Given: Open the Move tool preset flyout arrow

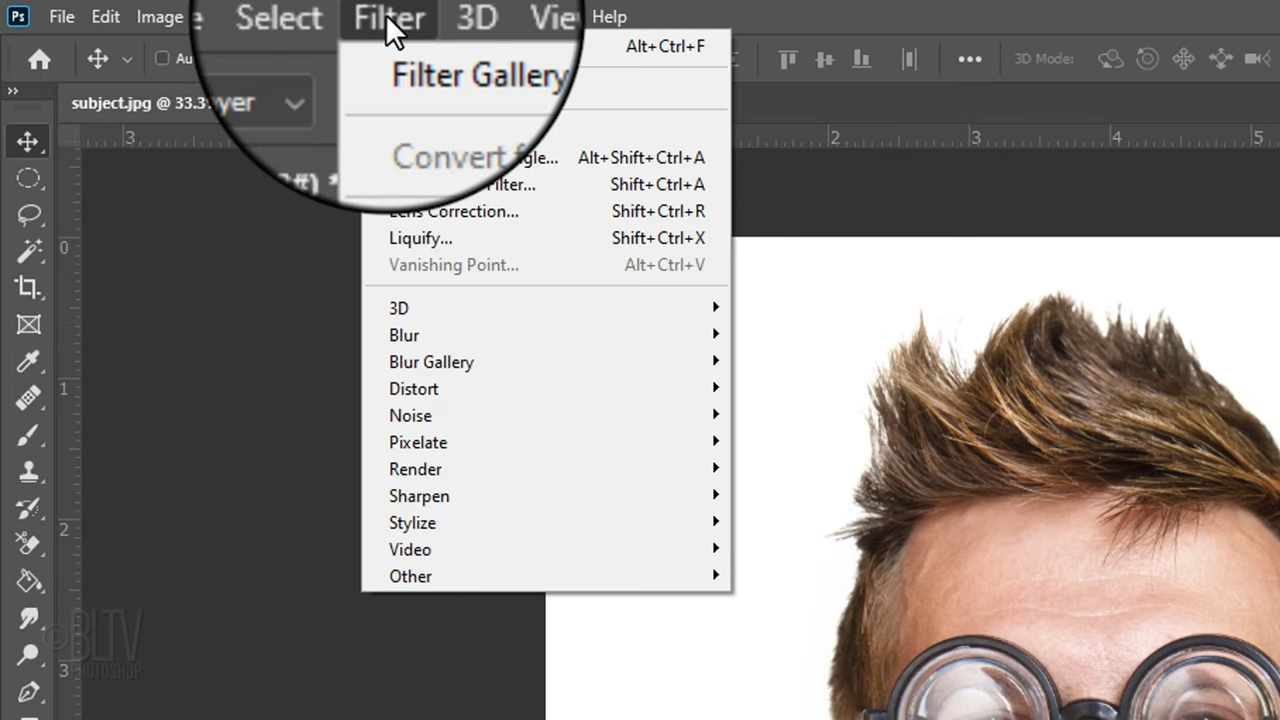Looking at the screenshot, I should [127, 59].
